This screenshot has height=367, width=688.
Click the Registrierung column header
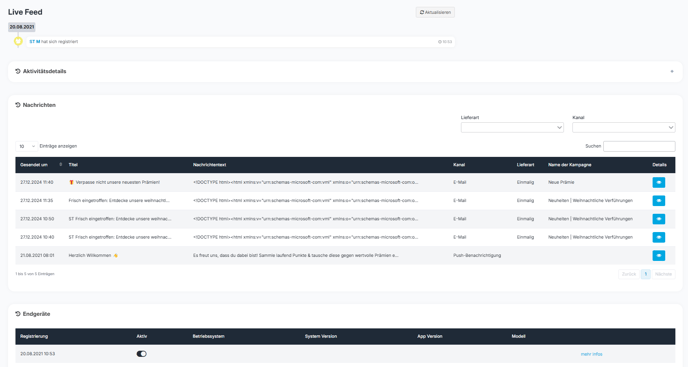34,336
